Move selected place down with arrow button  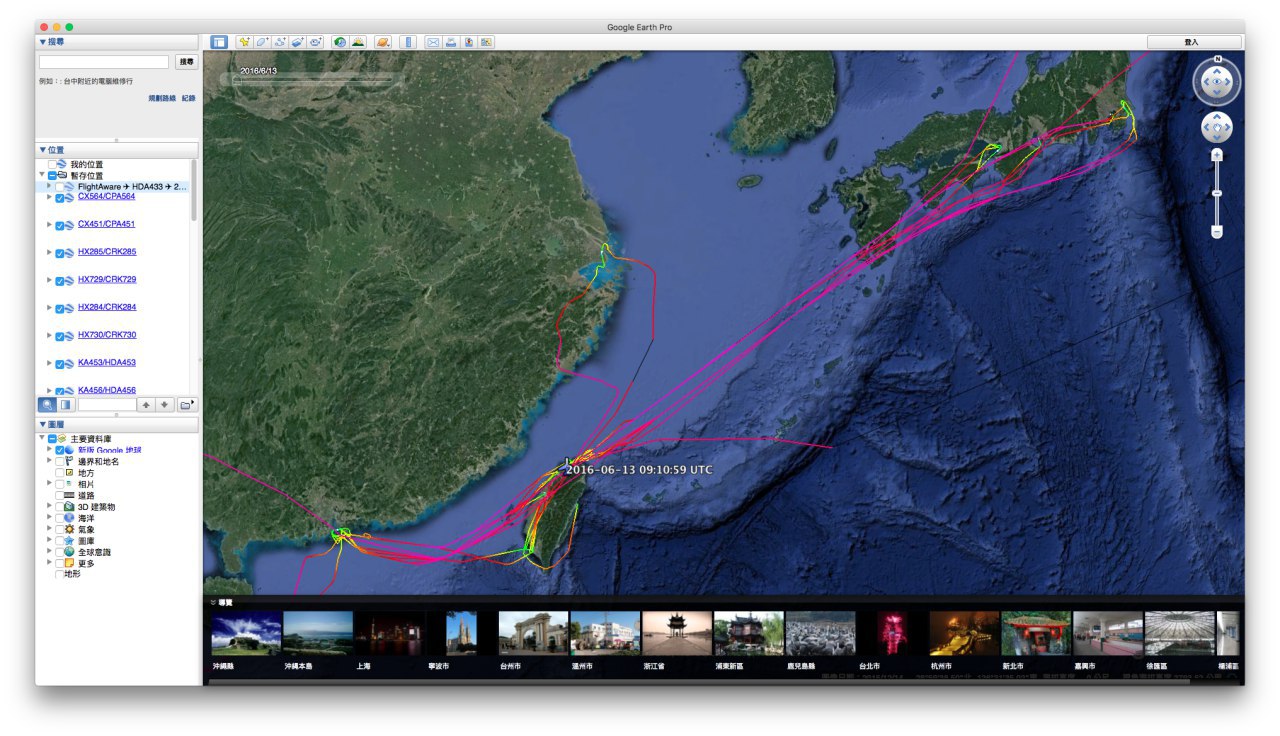(x=164, y=405)
